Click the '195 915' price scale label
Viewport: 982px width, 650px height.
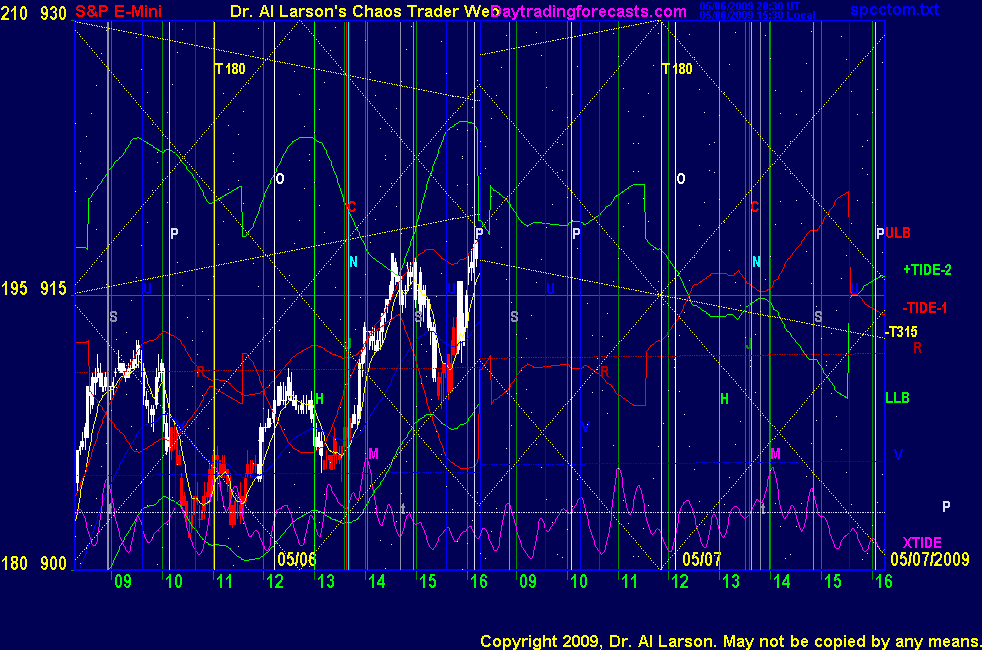(34, 288)
